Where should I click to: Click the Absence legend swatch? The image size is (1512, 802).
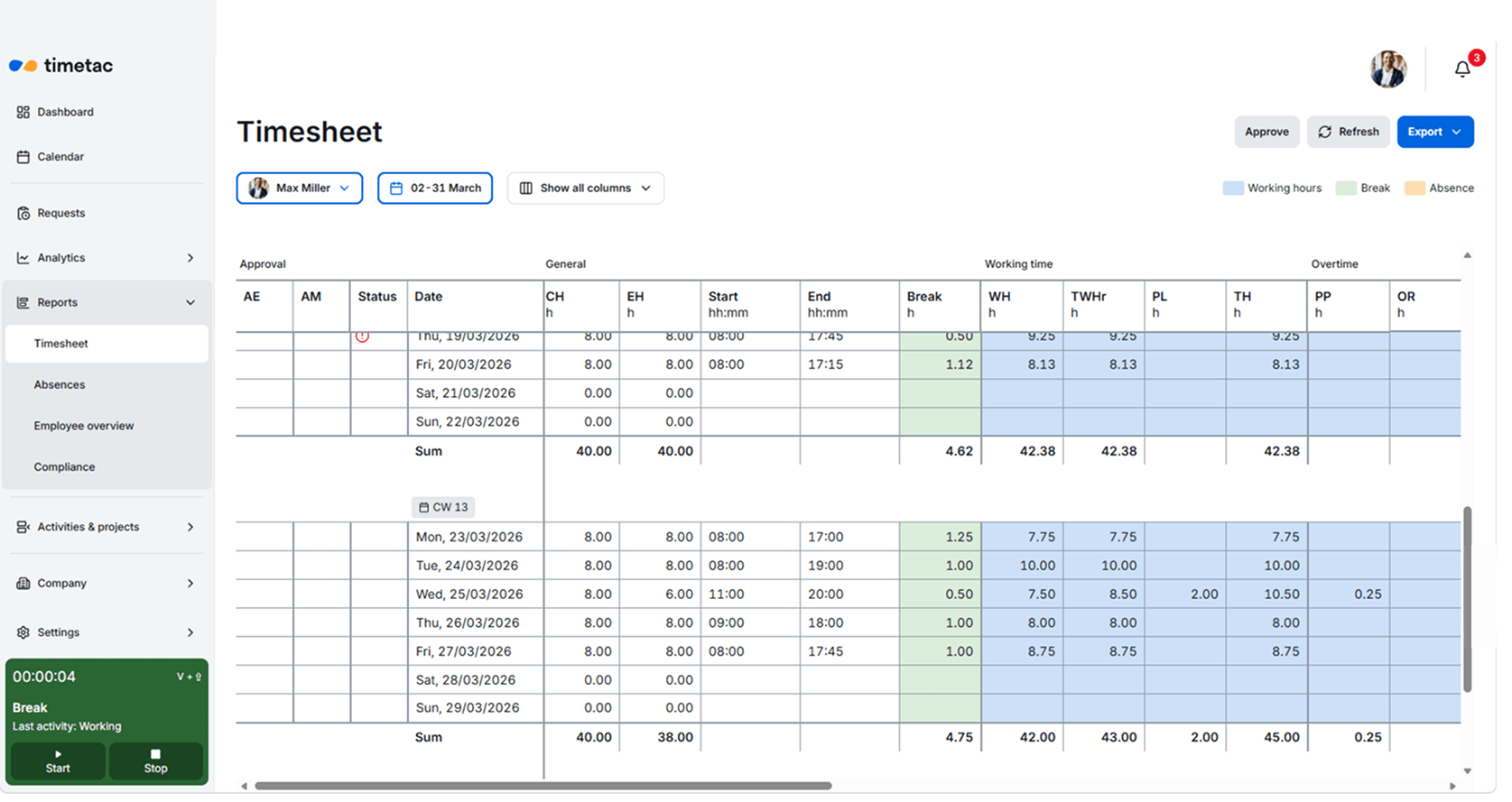(x=1415, y=189)
